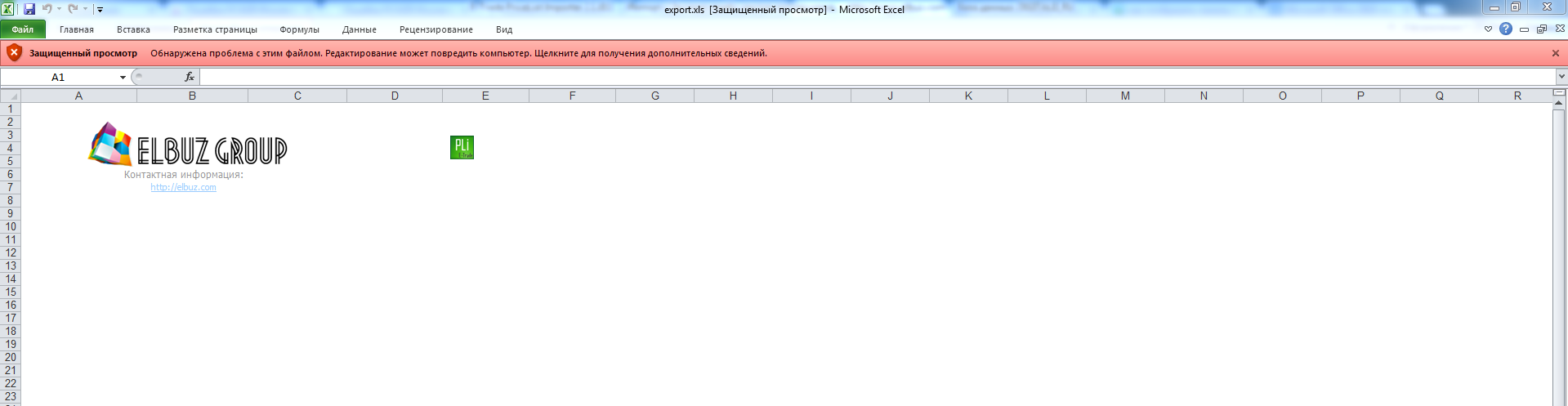The height and width of the screenshot is (406, 1568).
Task: Select row 23 header
Action: (x=11, y=396)
